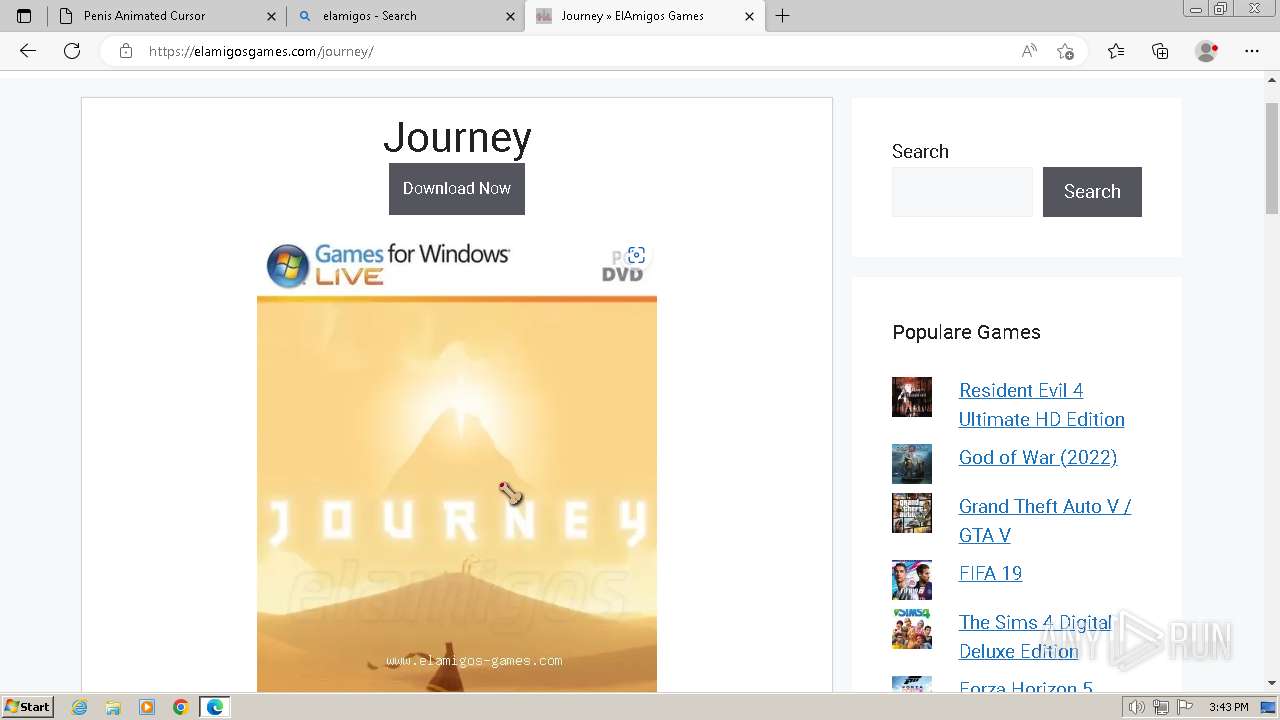The height and width of the screenshot is (720, 1280).
Task: Open The Sims 4 Digital Deluxe Edition link
Action: pos(1036,637)
